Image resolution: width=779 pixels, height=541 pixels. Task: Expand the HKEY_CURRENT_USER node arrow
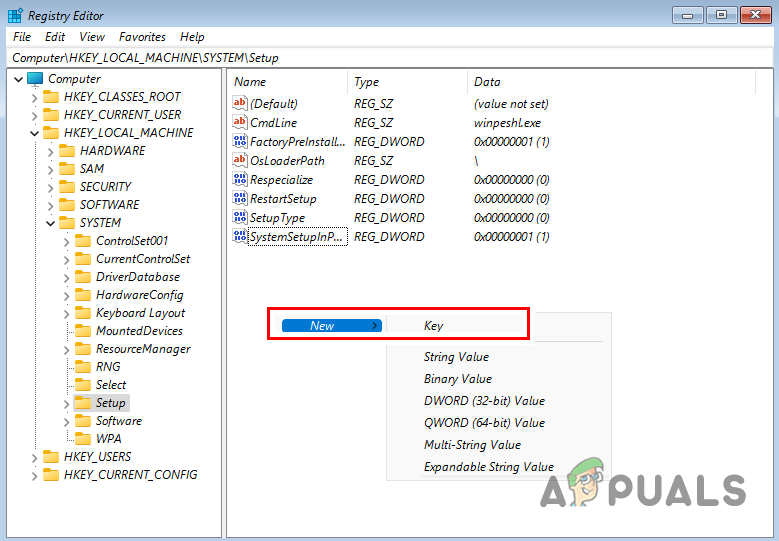coord(34,116)
